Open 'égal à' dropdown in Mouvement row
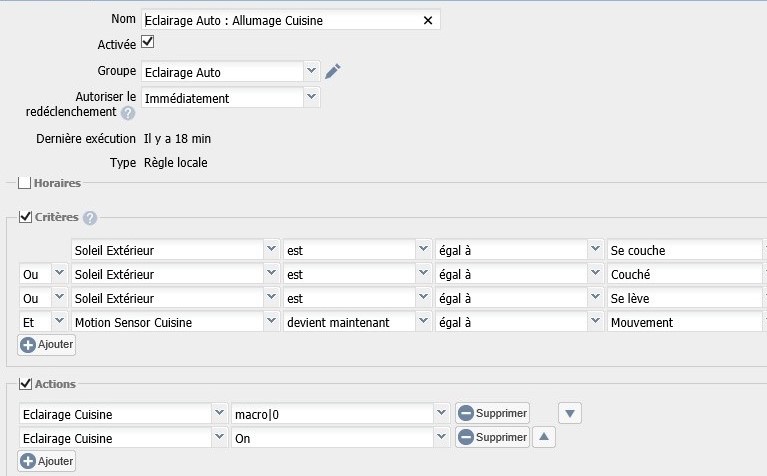Screen dimensions: 767x476 pyautogui.click(x=595, y=321)
